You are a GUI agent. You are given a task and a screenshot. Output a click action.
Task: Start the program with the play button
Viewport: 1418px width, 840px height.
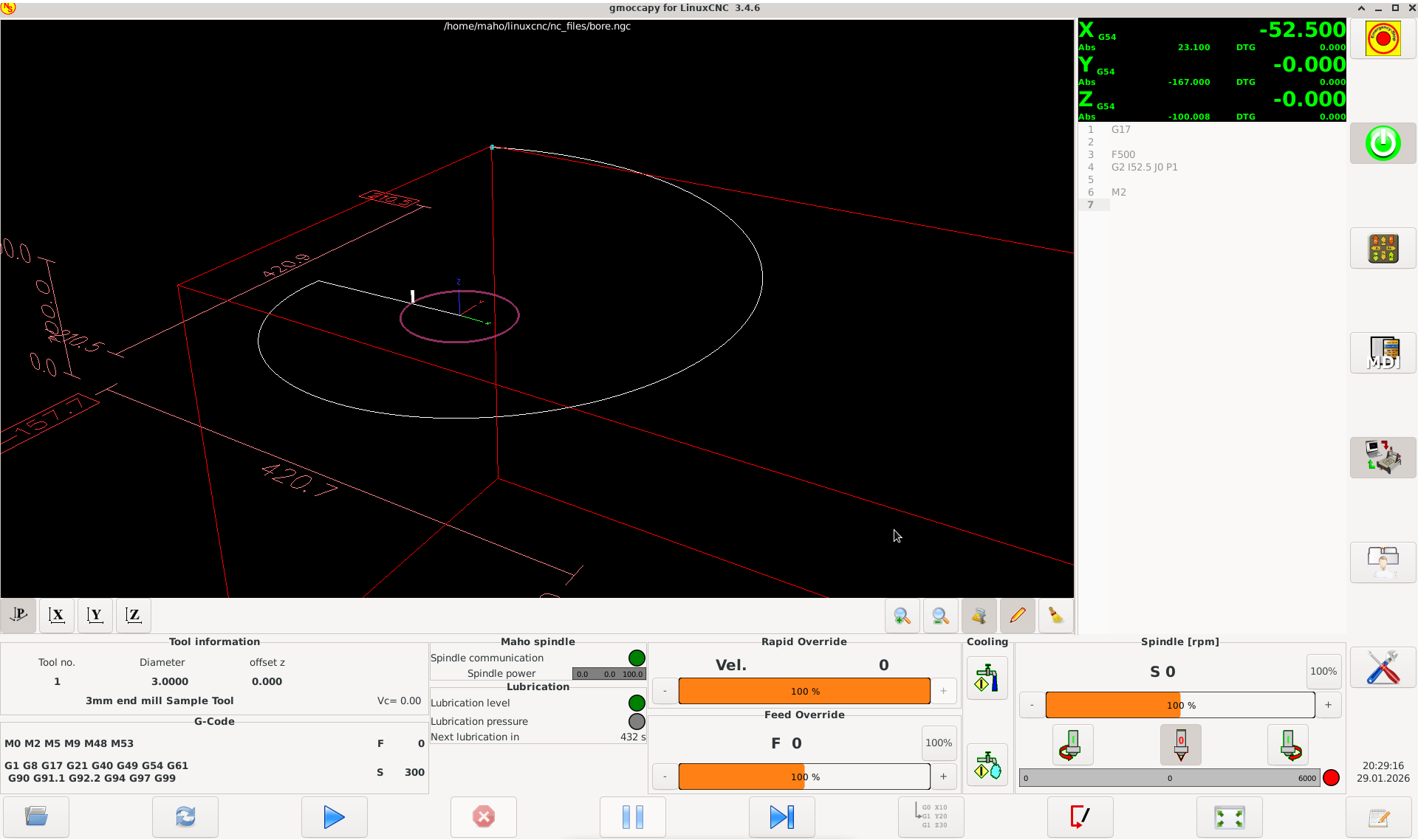334,817
